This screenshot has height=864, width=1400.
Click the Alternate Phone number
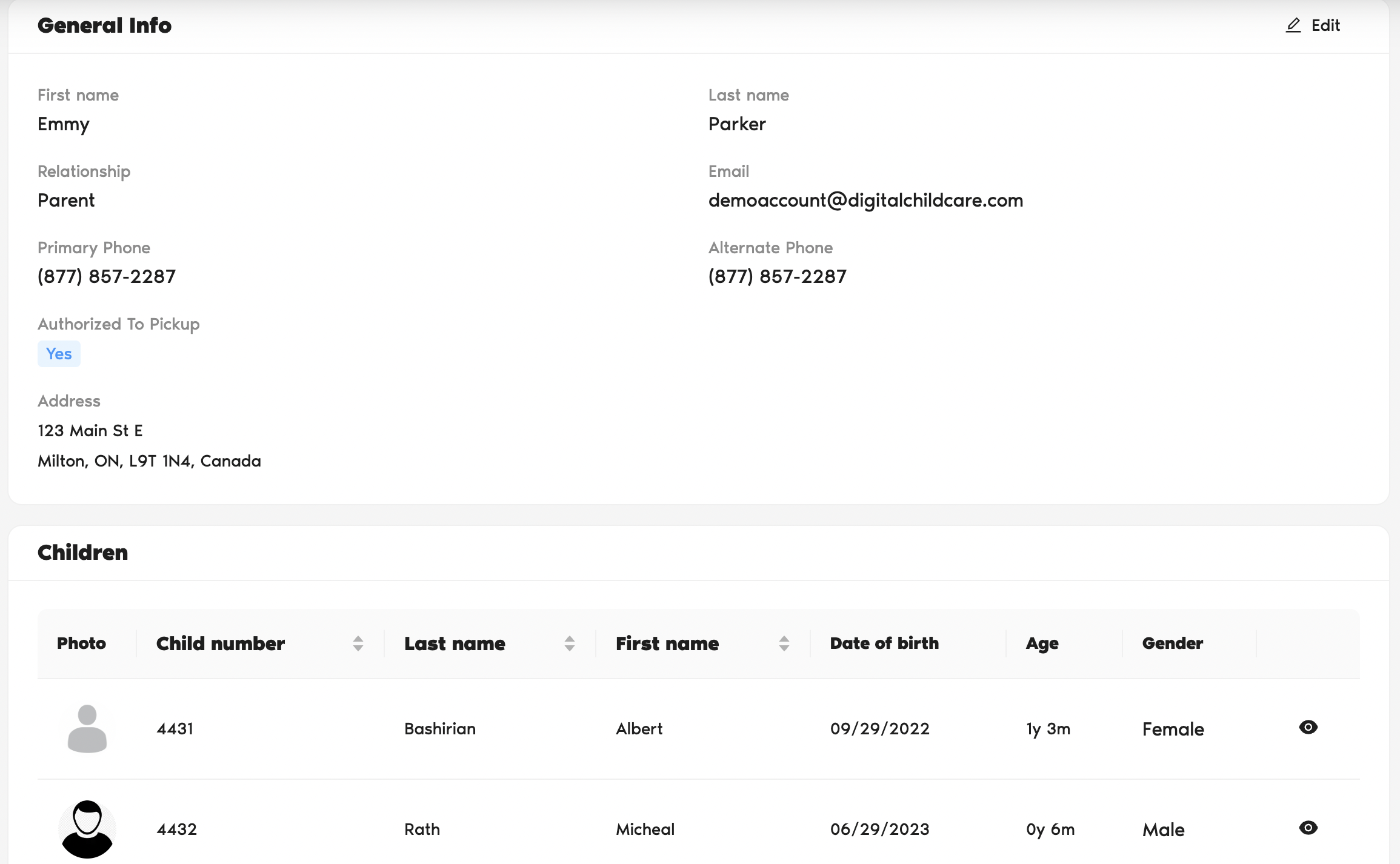pyautogui.click(x=777, y=277)
